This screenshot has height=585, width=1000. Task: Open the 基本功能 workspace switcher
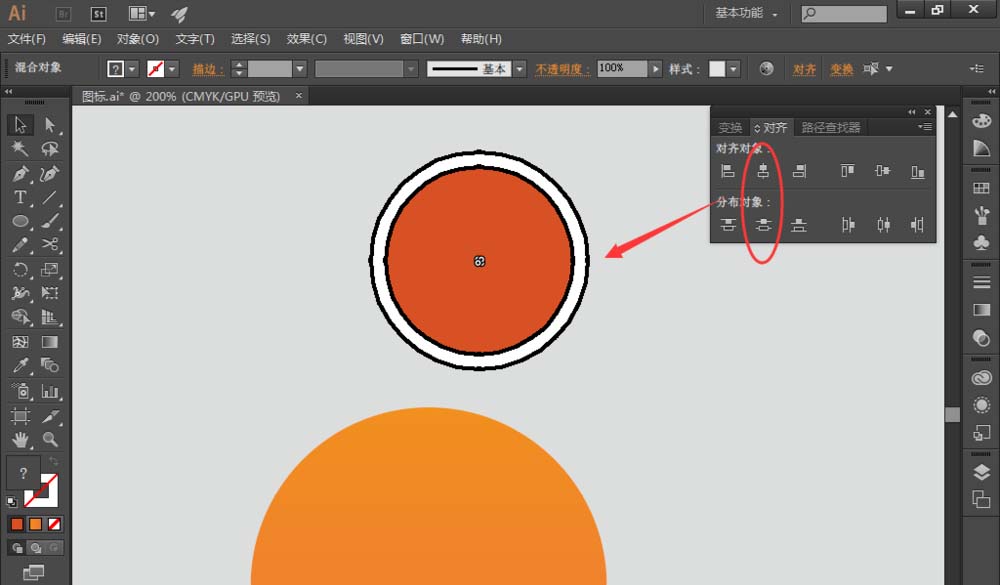click(746, 13)
